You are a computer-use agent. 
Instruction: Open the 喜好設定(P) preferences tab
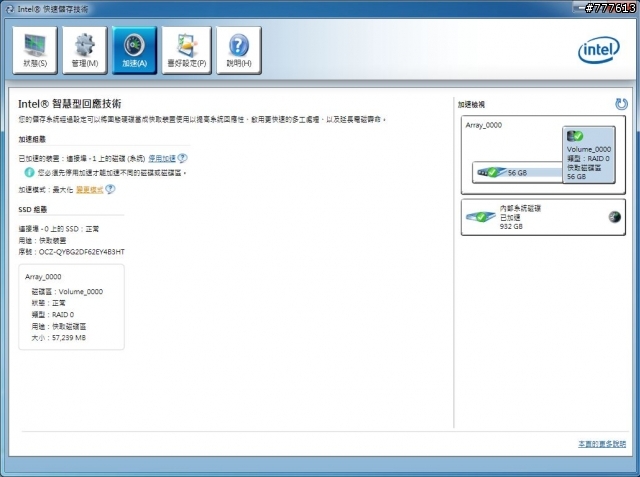point(187,50)
